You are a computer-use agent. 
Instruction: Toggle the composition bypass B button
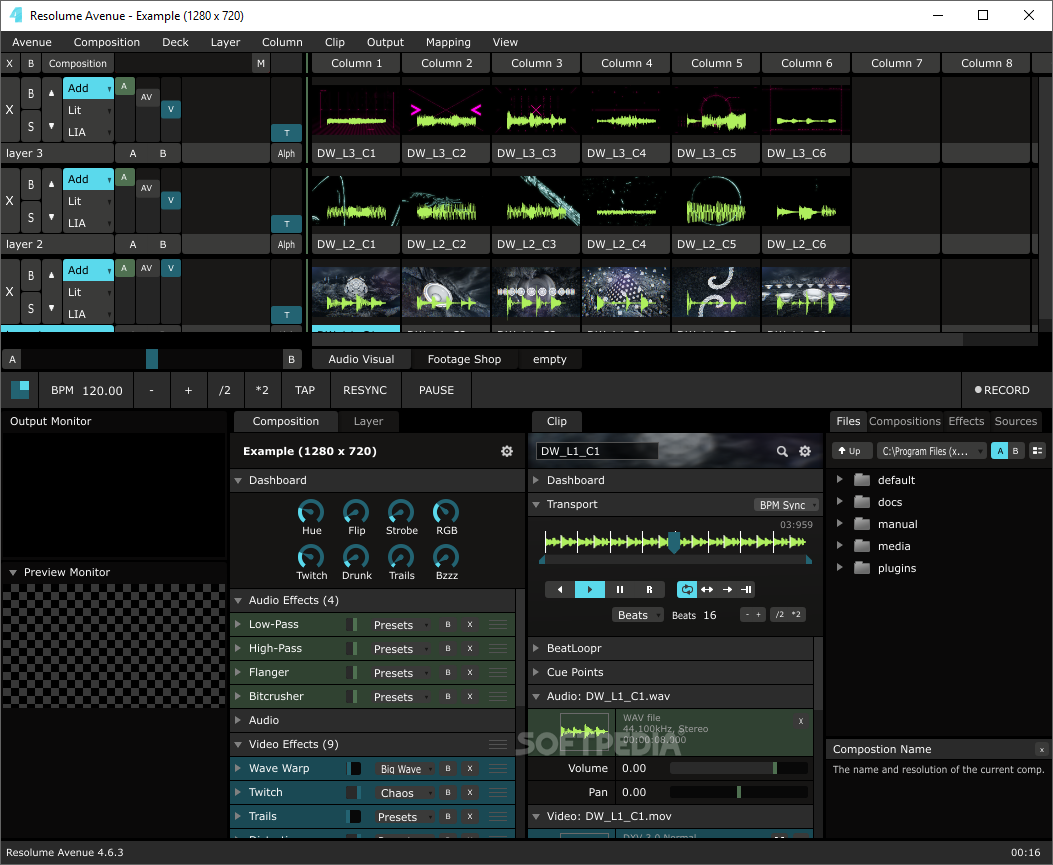pyautogui.click(x=31, y=64)
